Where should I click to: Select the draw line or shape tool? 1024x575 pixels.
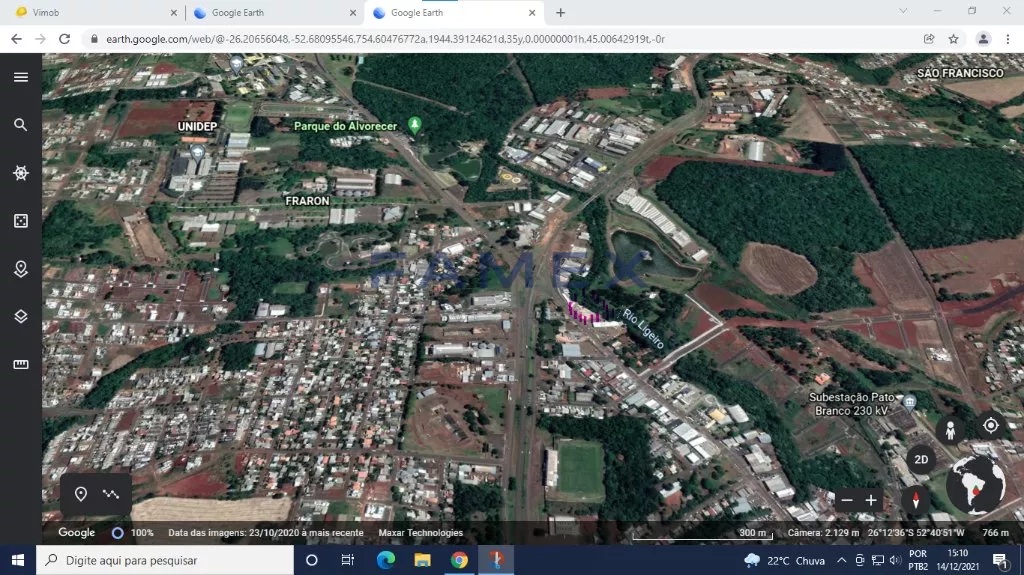tap(111, 494)
